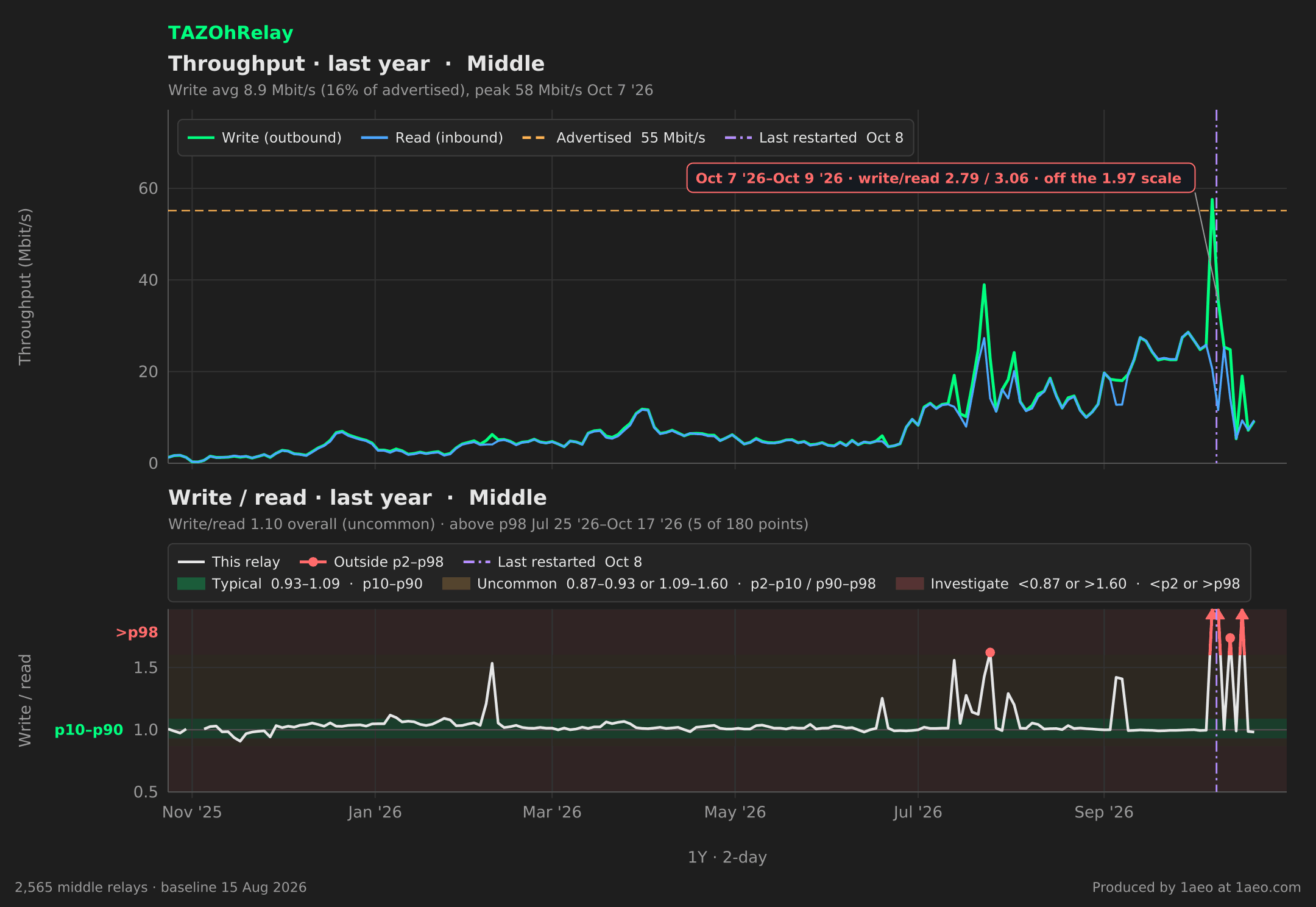Click the Nov '25 x-axis label
Image resolution: width=1316 pixels, height=907 pixels.
click(192, 812)
